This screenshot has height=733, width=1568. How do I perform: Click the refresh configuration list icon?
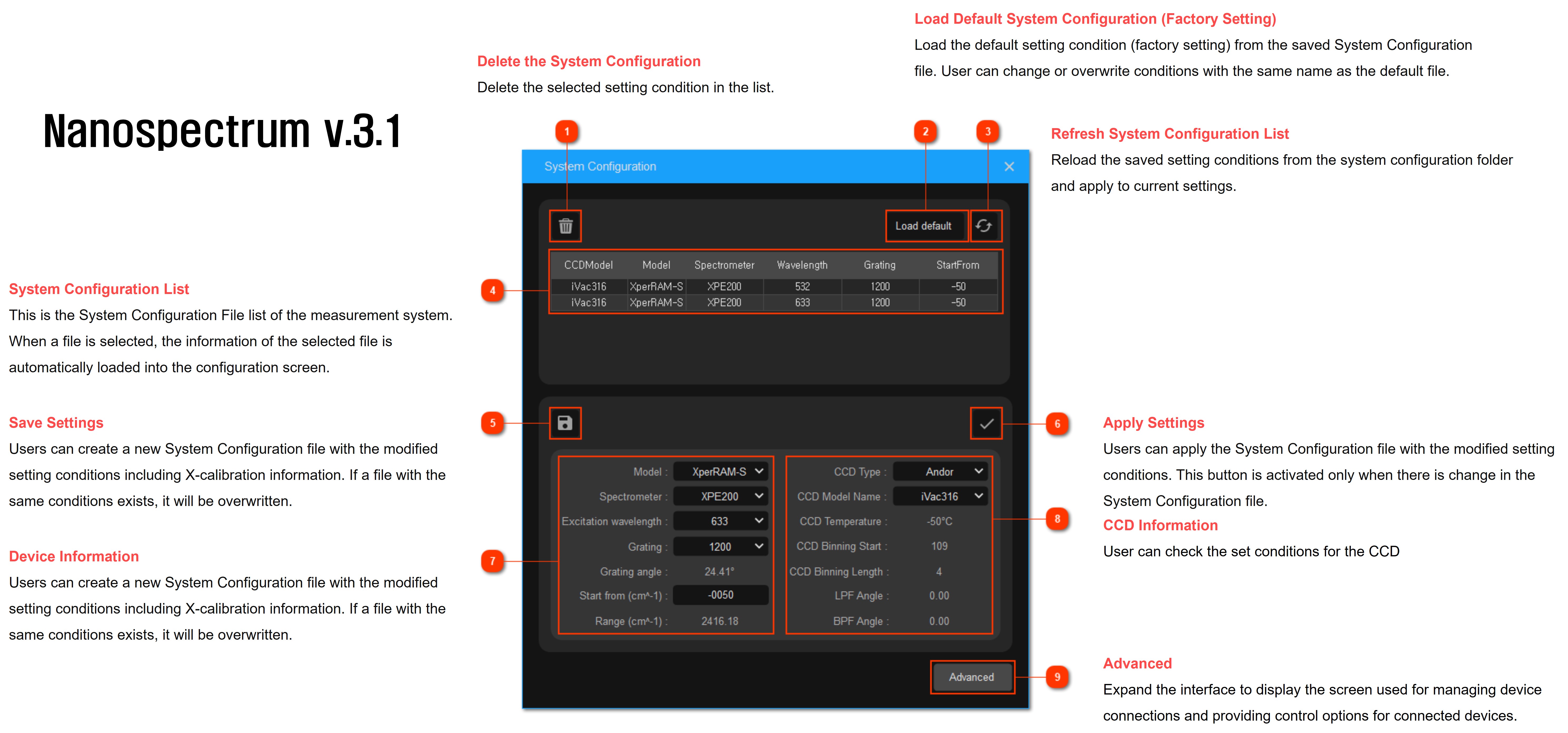tap(984, 226)
